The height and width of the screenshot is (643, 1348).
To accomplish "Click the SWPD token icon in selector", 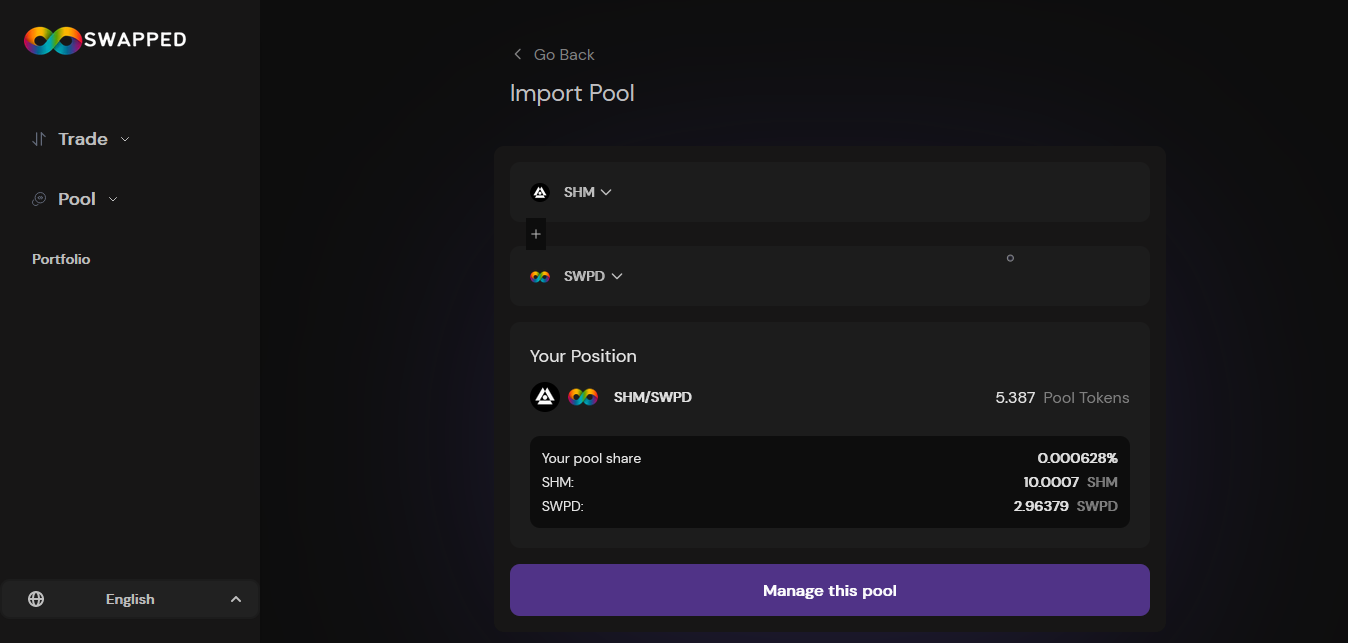I will pos(540,276).
